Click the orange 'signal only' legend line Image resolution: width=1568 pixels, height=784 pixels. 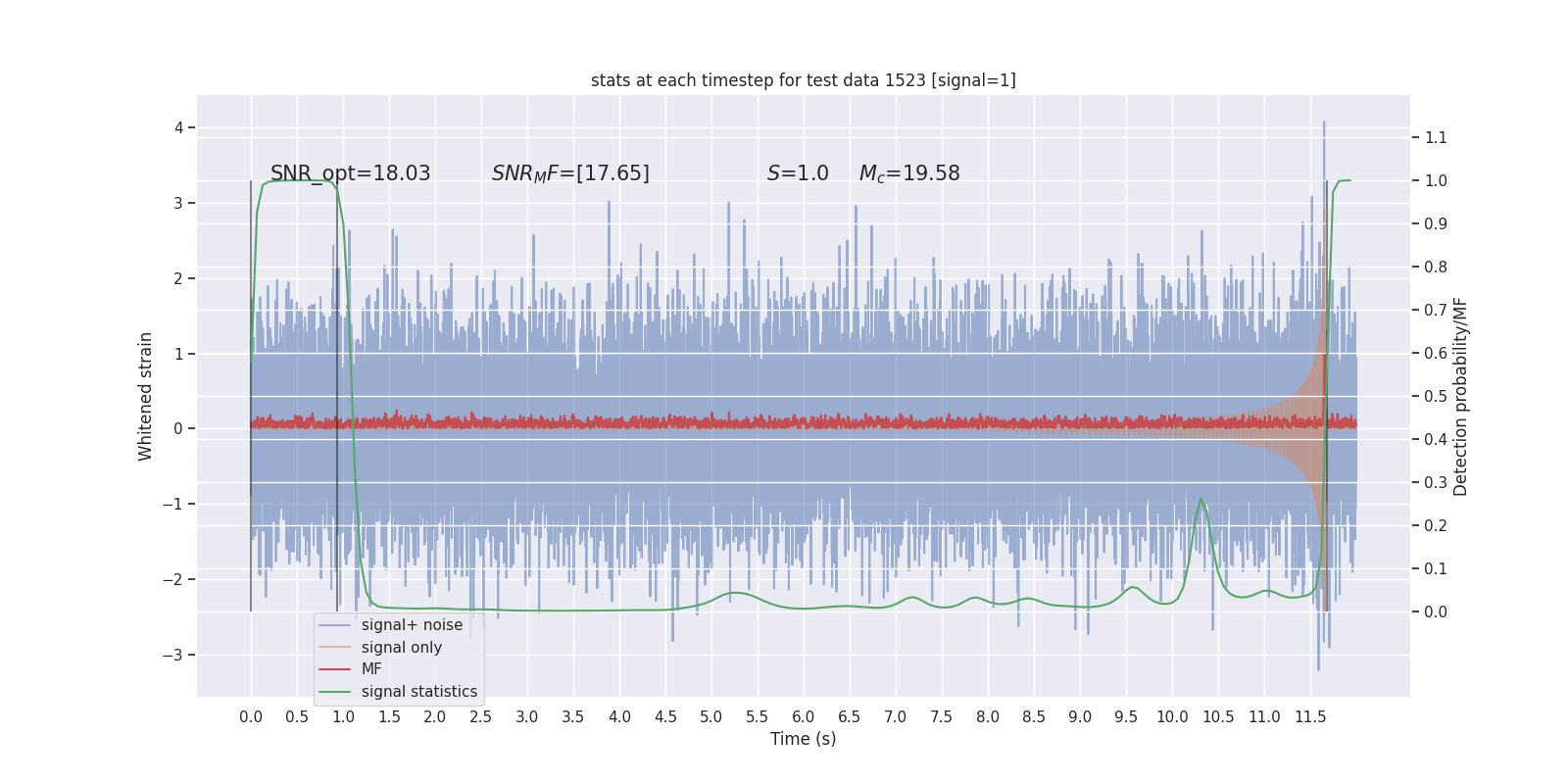point(335,648)
